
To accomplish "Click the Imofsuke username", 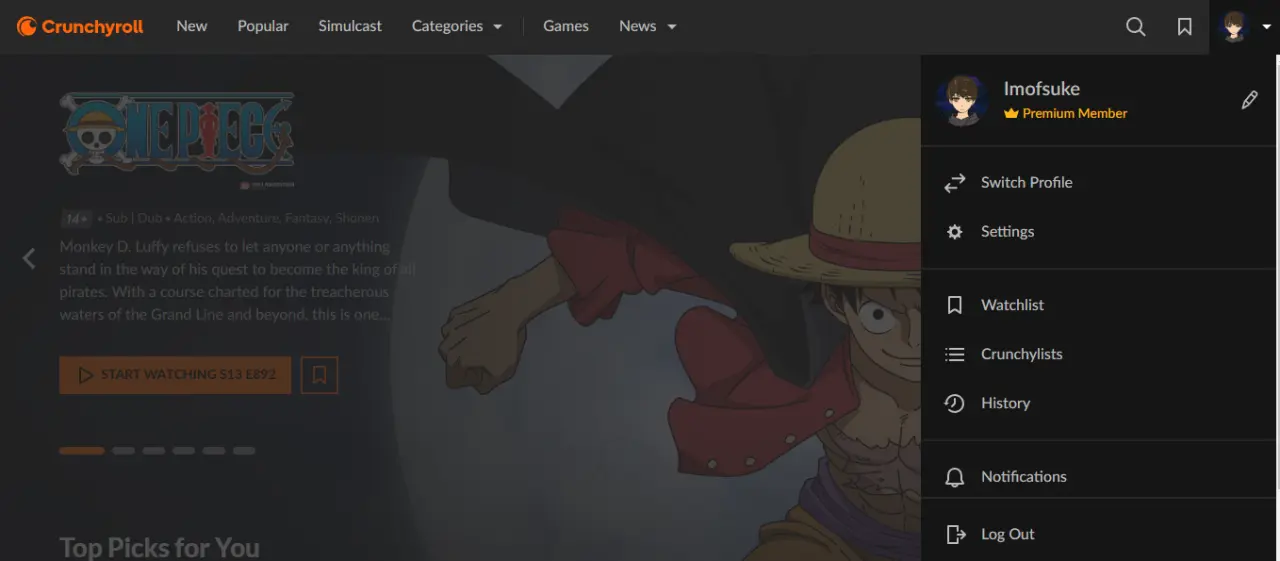I will click(x=1042, y=89).
